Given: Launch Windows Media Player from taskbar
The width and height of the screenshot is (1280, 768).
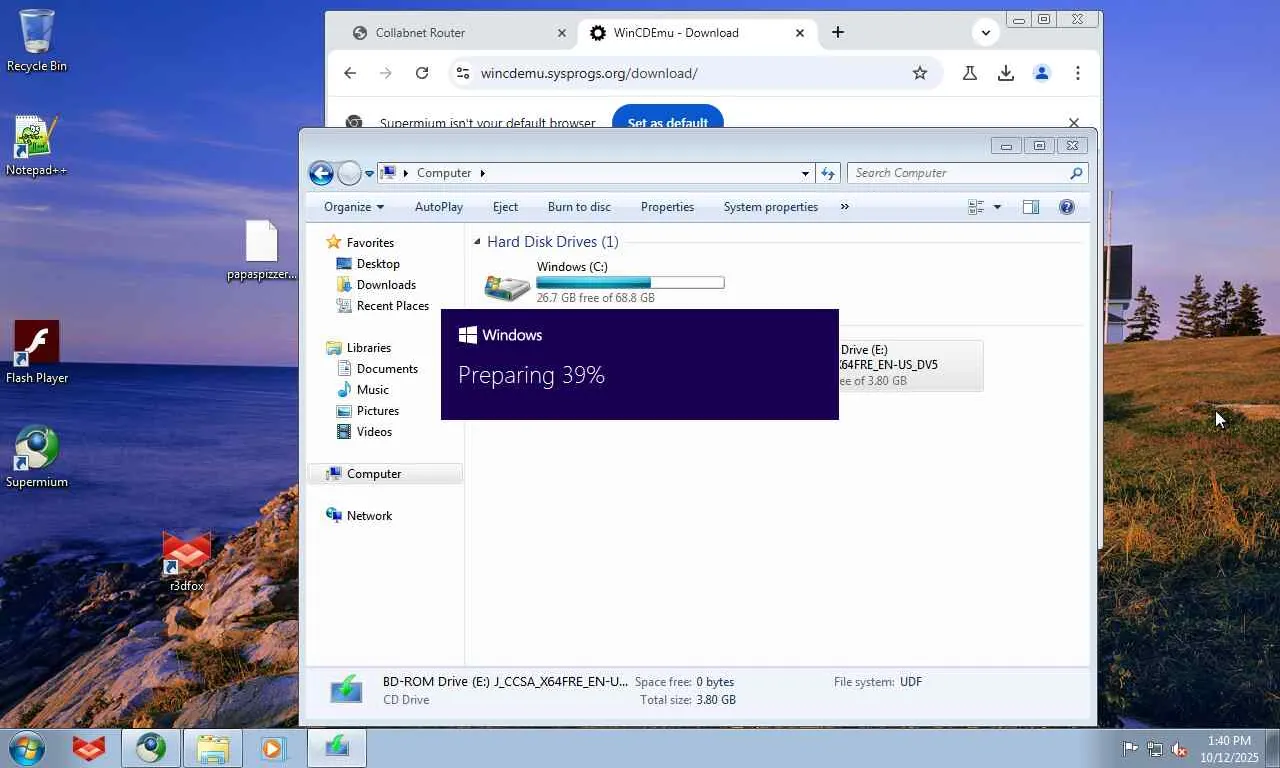Looking at the screenshot, I should pyautogui.click(x=272, y=748).
